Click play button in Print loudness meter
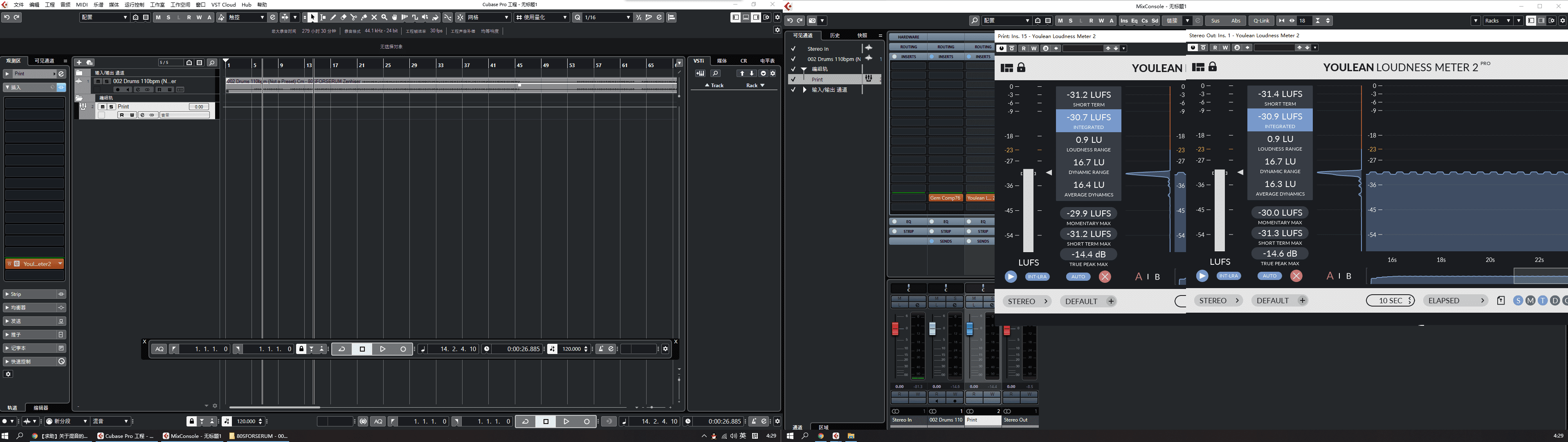The height and width of the screenshot is (442, 1568). point(1011,276)
